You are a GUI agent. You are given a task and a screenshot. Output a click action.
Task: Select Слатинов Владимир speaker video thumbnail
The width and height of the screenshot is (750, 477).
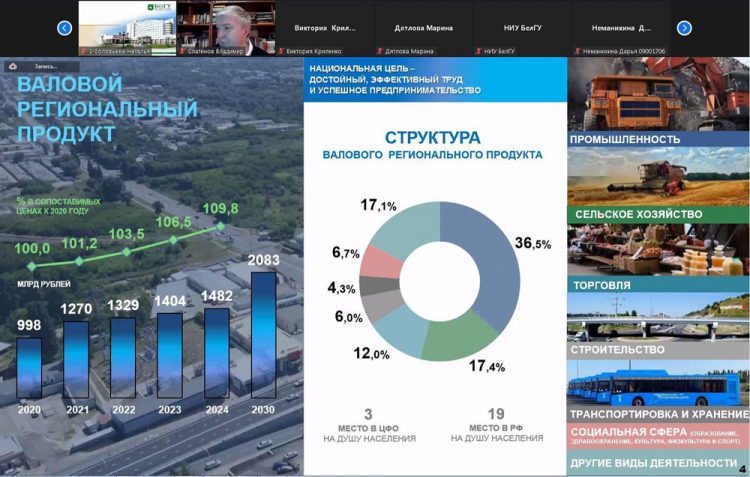tap(226, 25)
